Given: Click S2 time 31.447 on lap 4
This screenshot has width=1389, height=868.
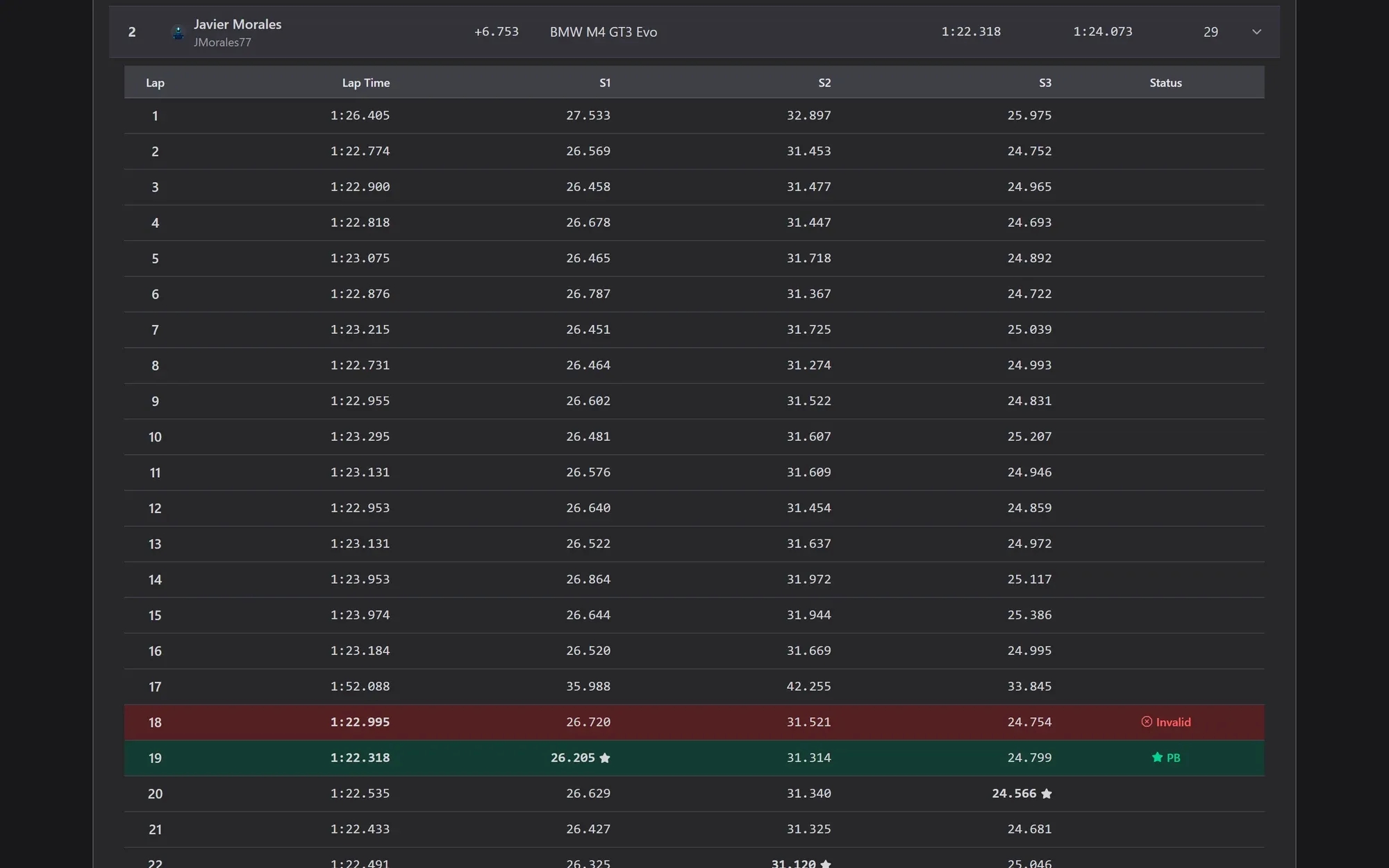Looking at the screenshot, I should coord(809,223).
